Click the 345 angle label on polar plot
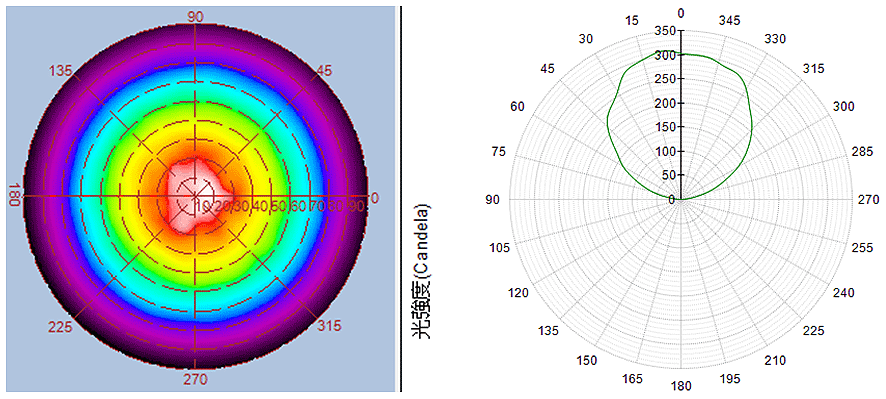Screen dimensions: 886x399 [730, 21]
